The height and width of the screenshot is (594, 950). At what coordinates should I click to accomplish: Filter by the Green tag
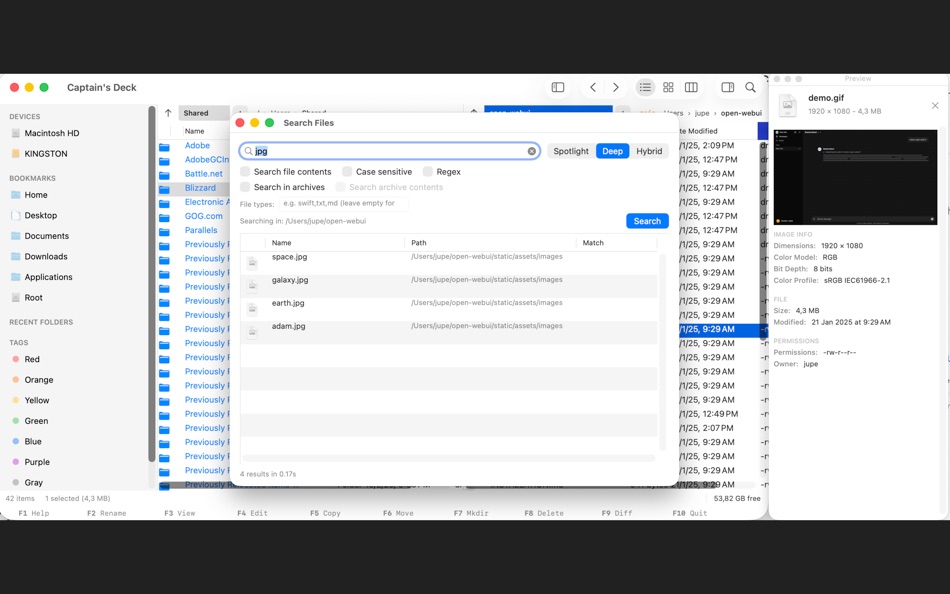(x=30, y=421)
